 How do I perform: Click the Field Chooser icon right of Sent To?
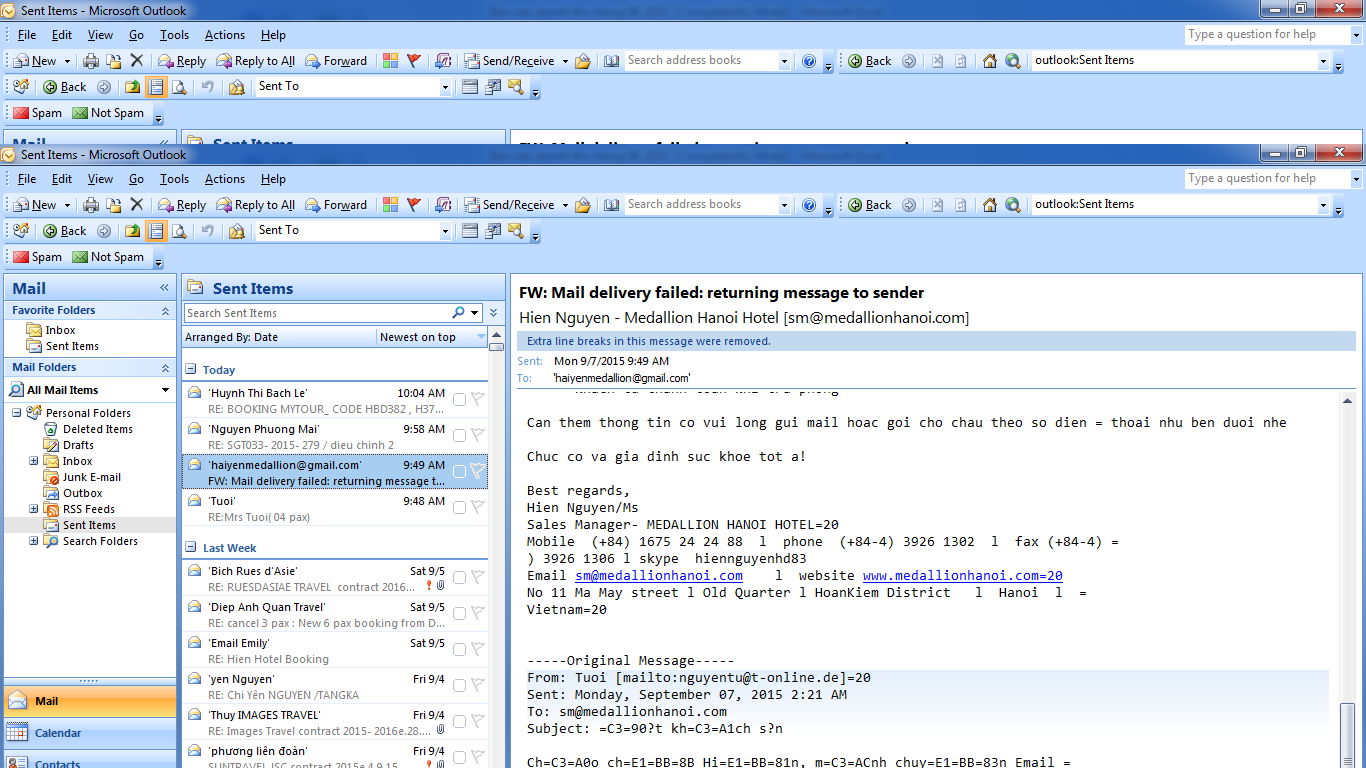(x=470, y=230)
